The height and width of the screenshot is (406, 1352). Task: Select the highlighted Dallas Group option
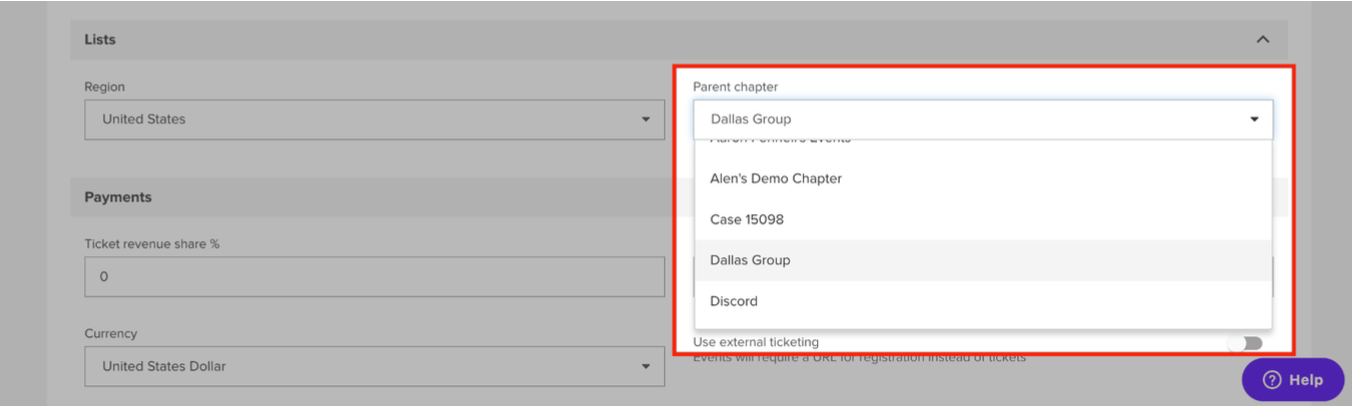tap(750, 260)
